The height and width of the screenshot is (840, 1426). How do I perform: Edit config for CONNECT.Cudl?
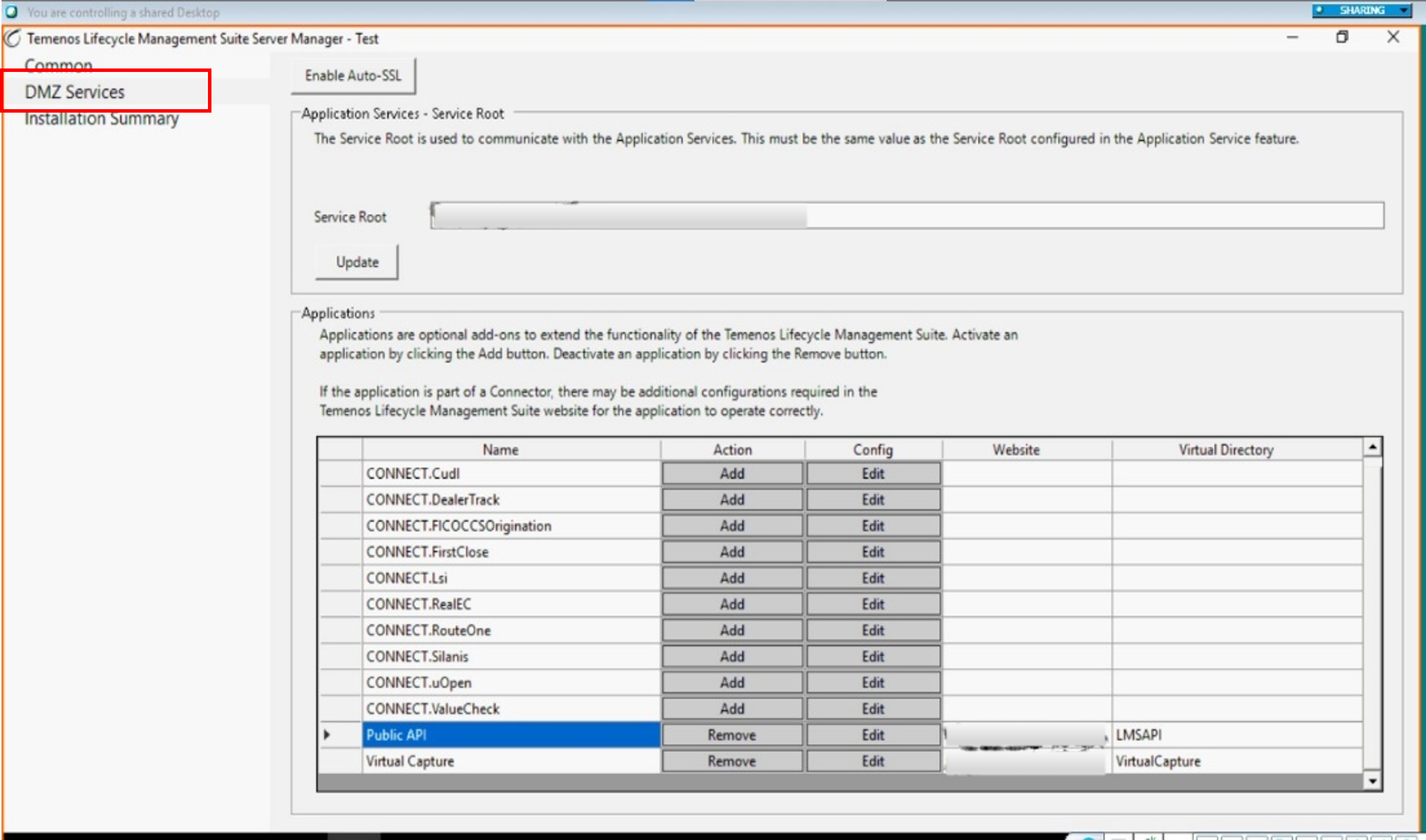pos(873,473)
